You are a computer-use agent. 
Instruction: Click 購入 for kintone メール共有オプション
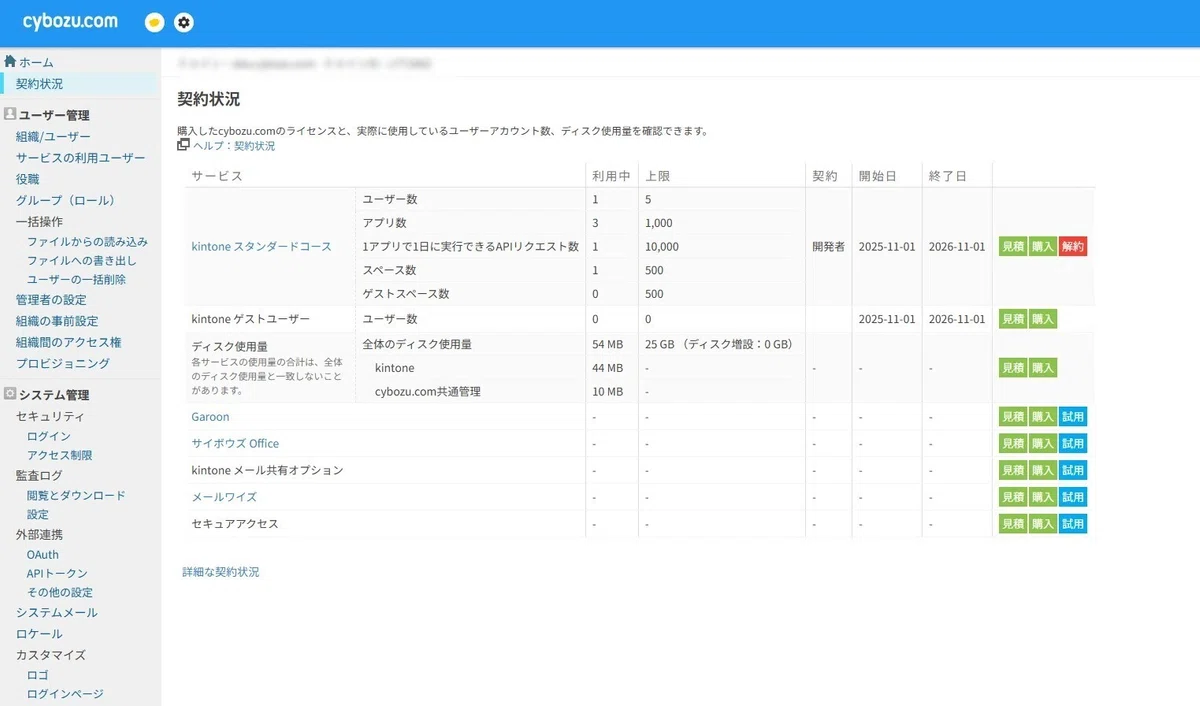(1043, 470)
